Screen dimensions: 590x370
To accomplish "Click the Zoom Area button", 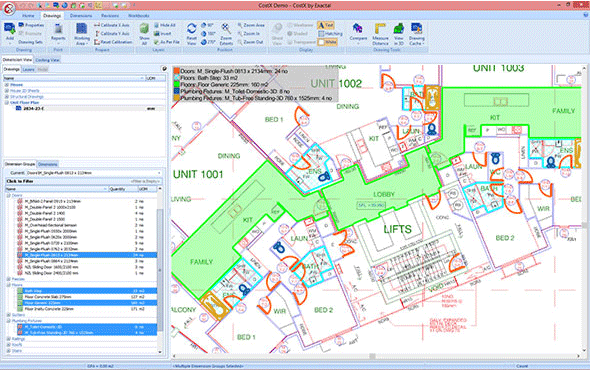I will click(251, 25).
